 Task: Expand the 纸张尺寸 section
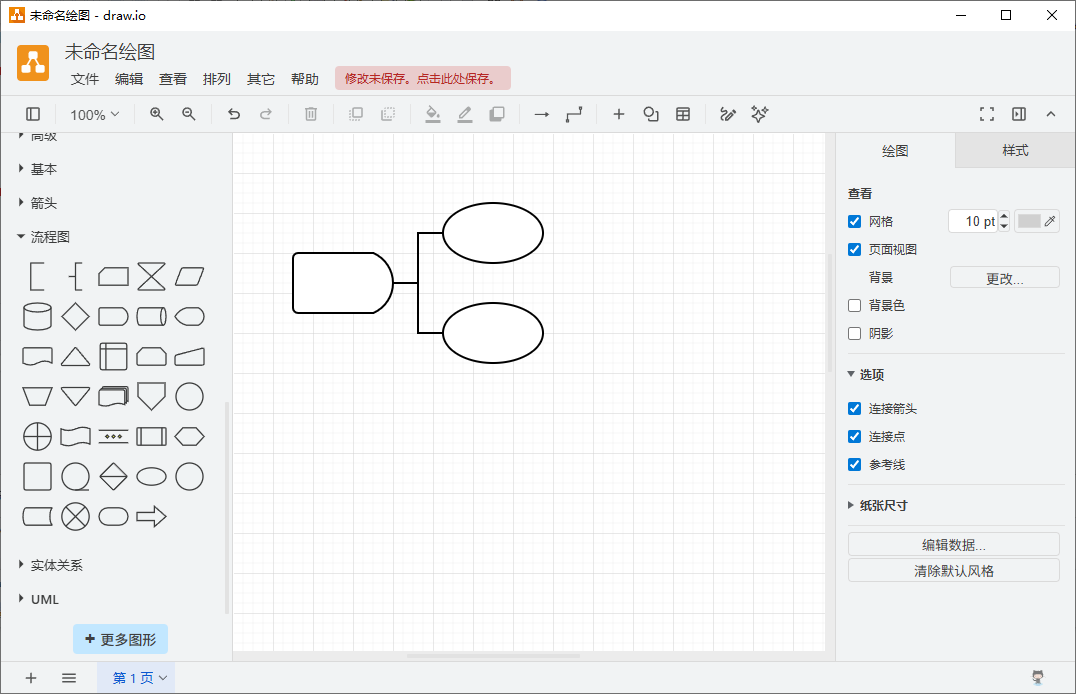coord(878,505)
